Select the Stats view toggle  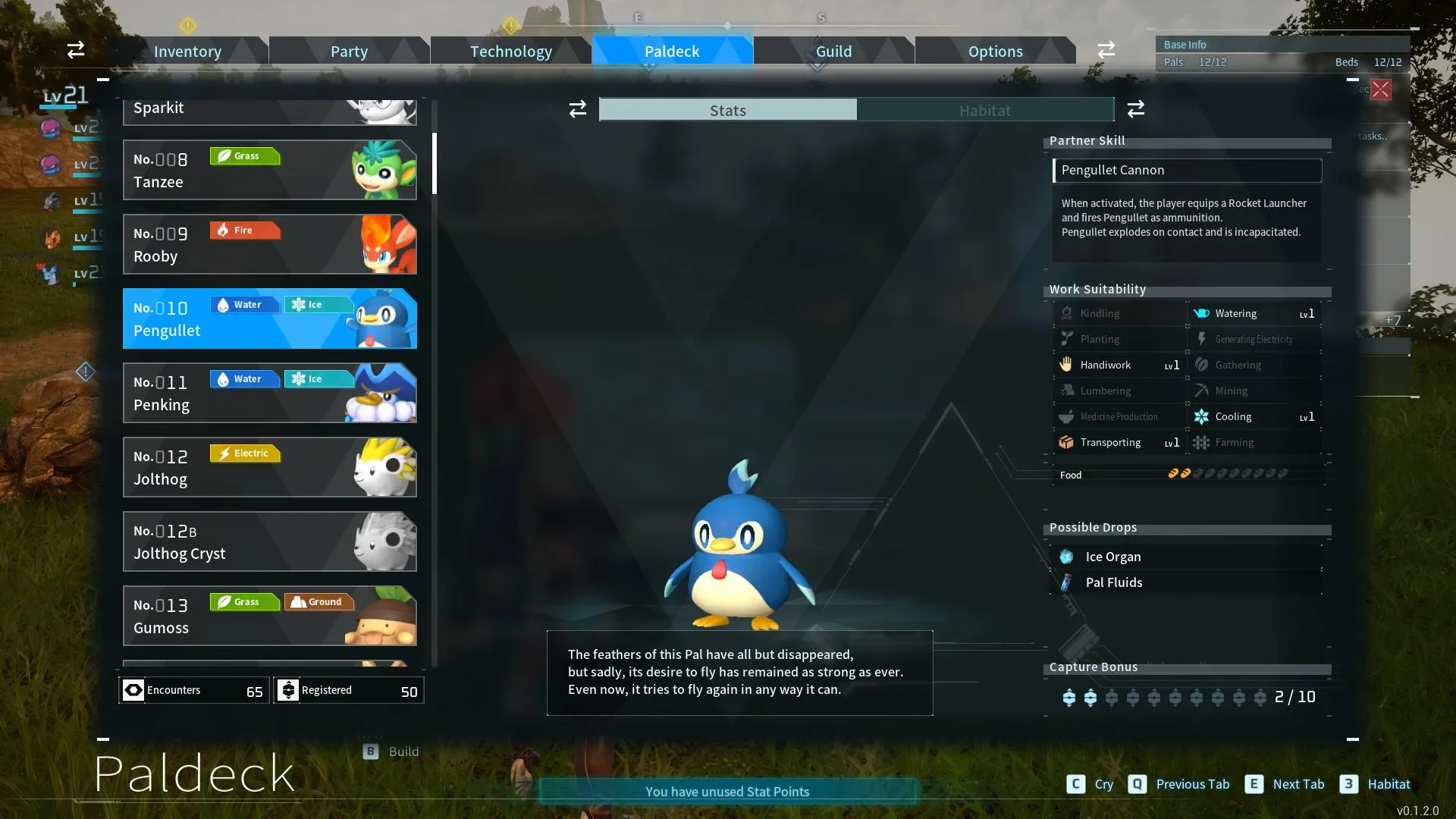pyautogui.click(x=727, y=111)
